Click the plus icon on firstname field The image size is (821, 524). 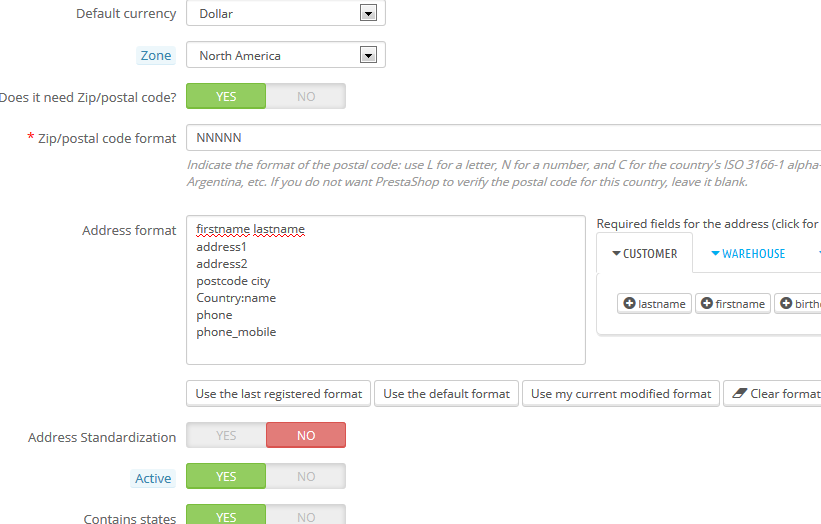[x=707, y=303]
